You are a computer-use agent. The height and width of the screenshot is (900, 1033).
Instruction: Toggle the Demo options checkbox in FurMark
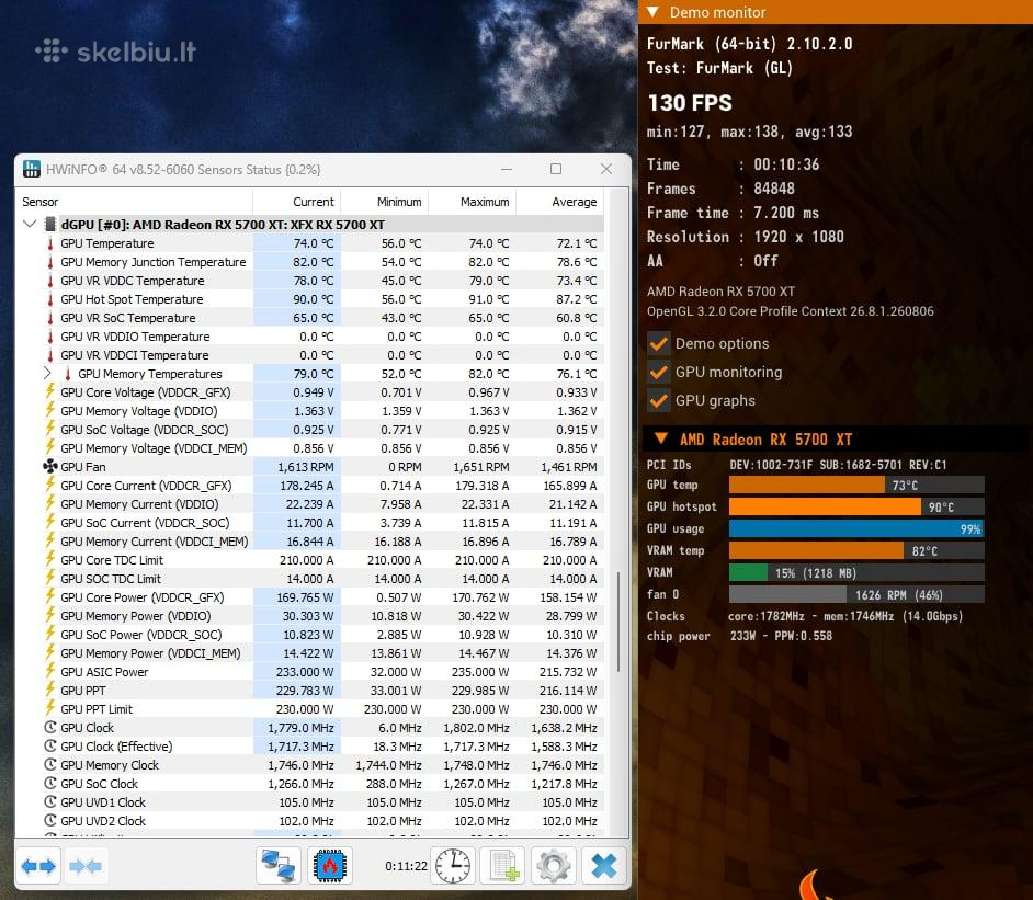coord(658,343)
